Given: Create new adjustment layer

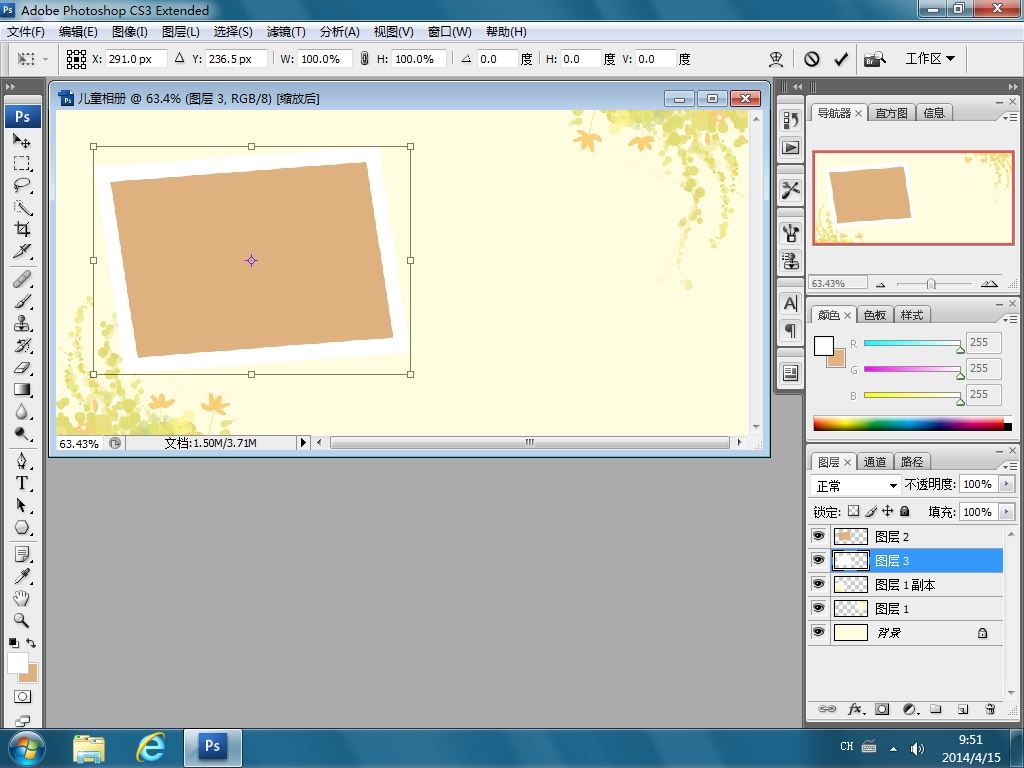Looking at the screenshot, I should 910,709.
